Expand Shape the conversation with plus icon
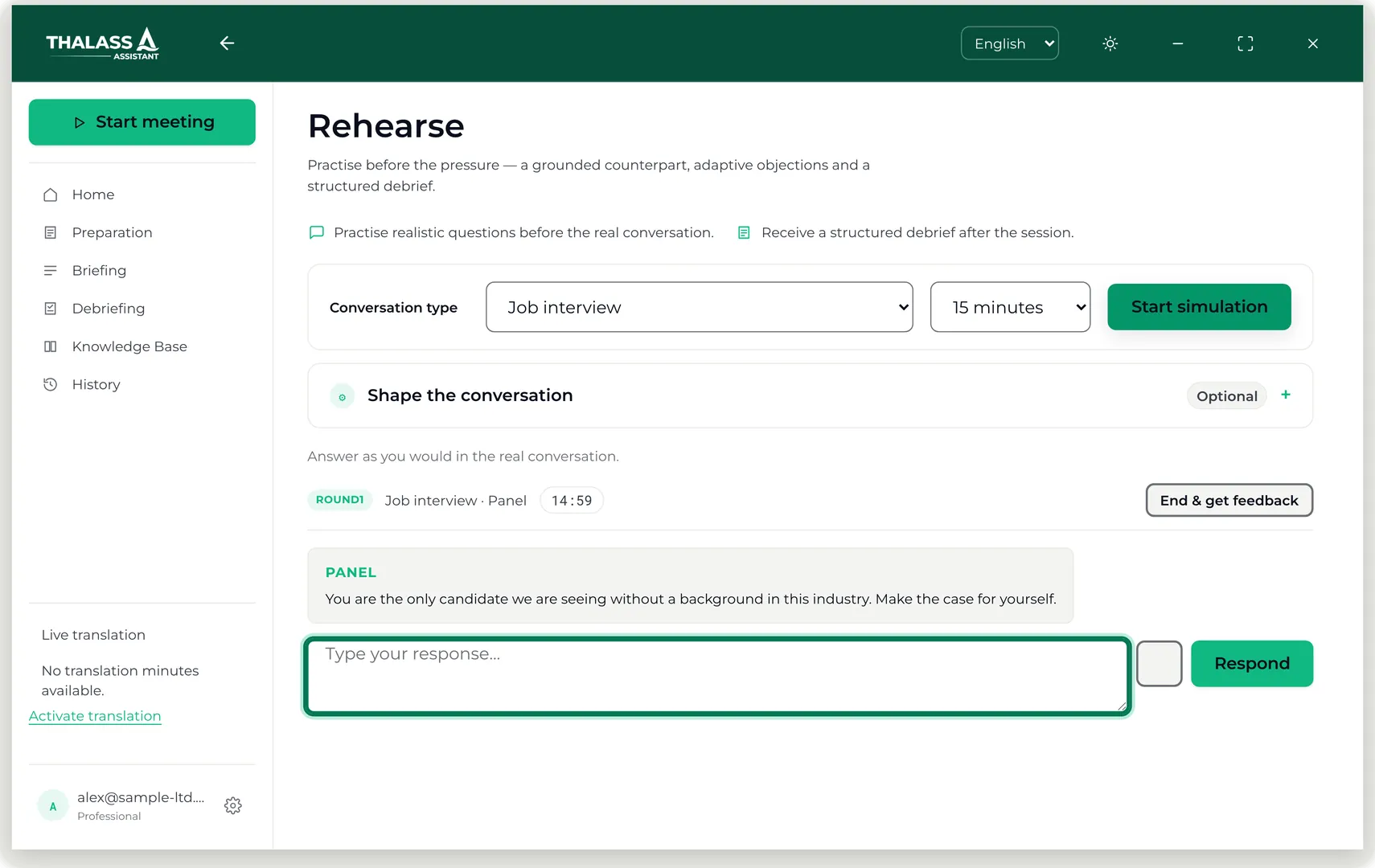This screenshot has height=868, width=1375. tap(1286, 395)
